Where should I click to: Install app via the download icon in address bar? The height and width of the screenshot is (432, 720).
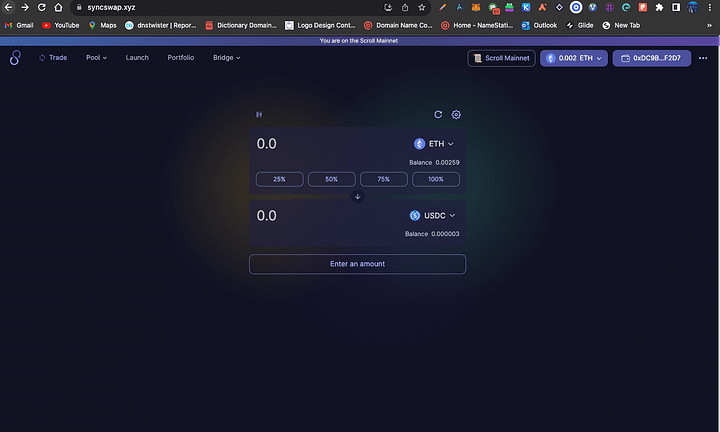point(388,7)
